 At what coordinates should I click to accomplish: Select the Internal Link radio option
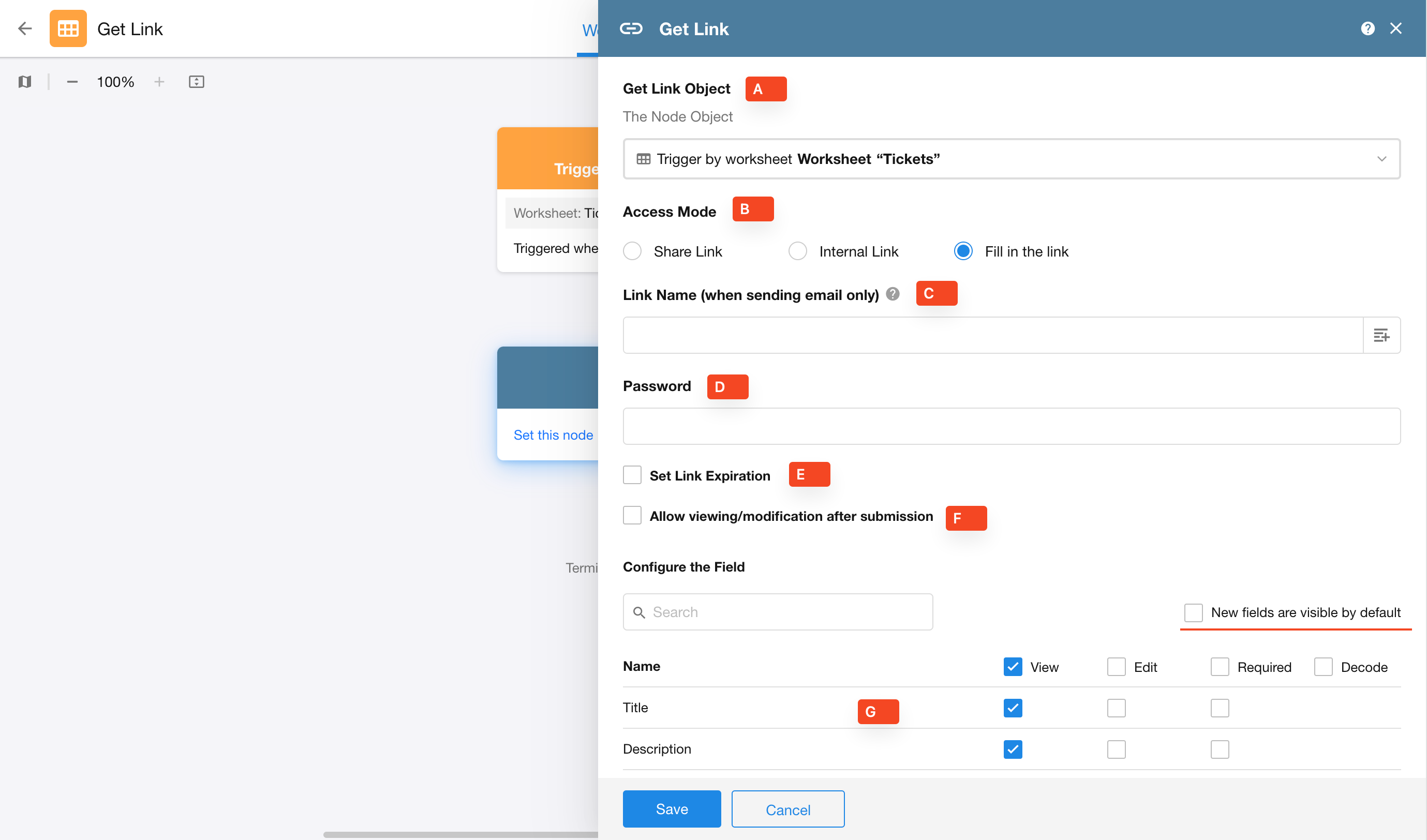coord(797,251)
